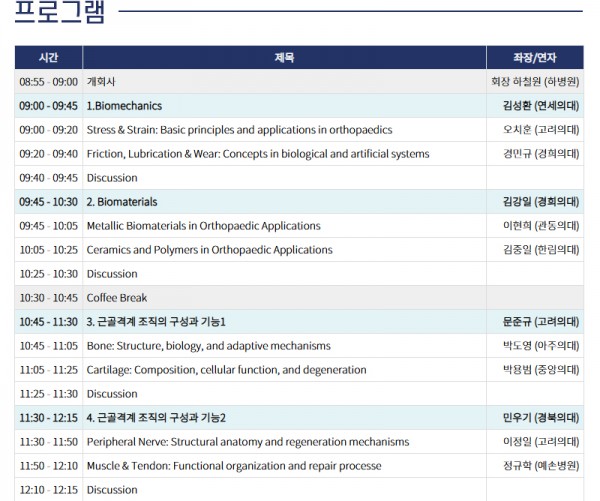Select Ceramics and Polymers in Orthopaedic Applications

[x=209, y=250]
